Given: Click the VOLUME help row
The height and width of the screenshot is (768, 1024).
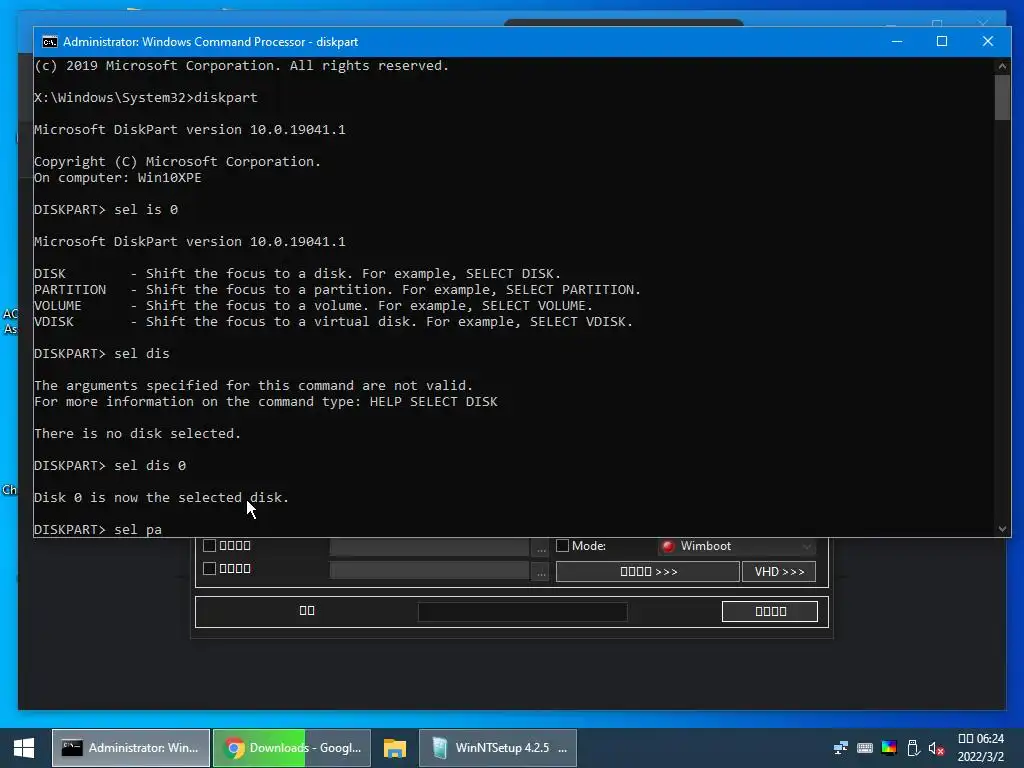Looking at the screenshot, I should click(x=313, y=306).
